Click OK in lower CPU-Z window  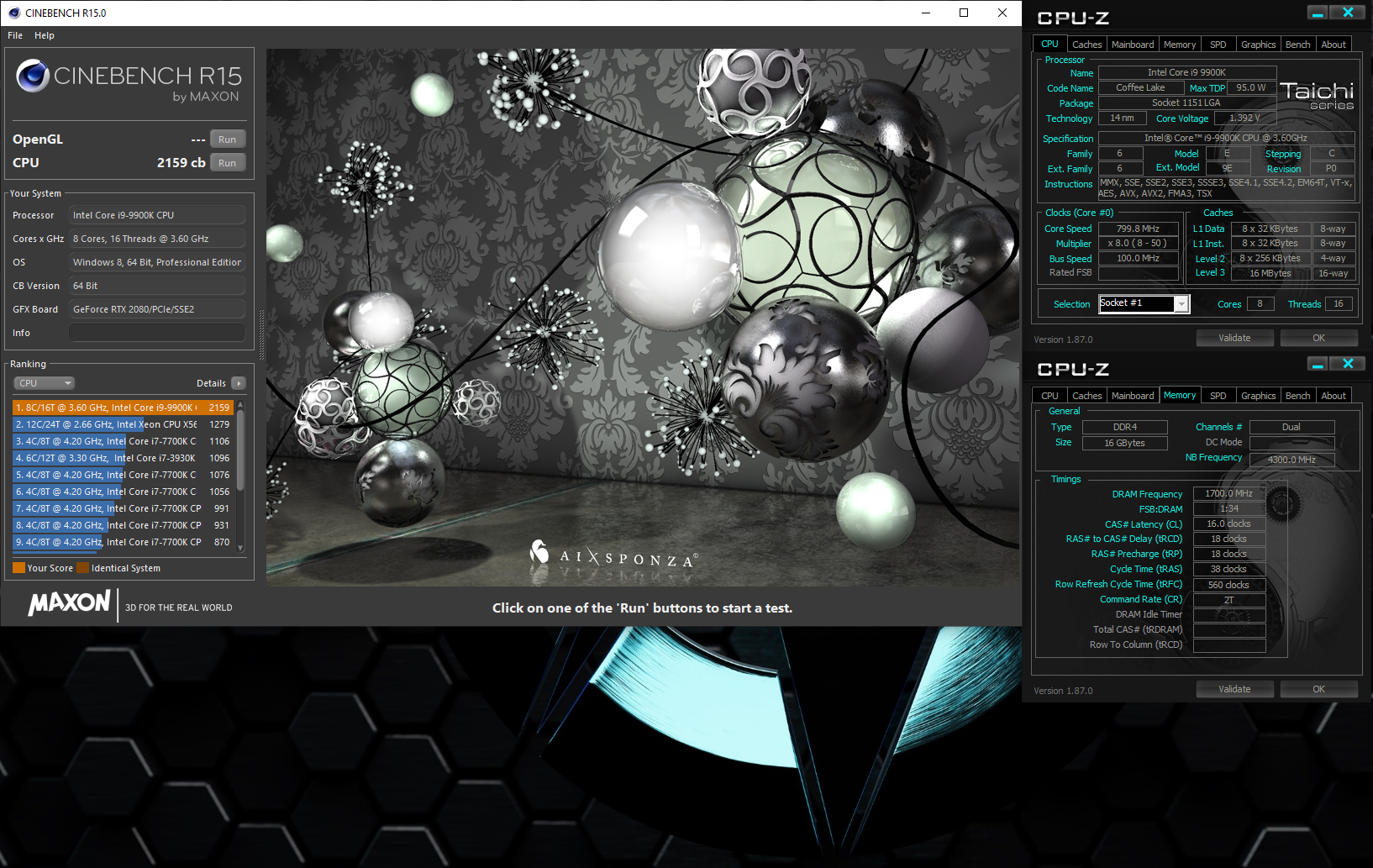[x=1318, y=689]
